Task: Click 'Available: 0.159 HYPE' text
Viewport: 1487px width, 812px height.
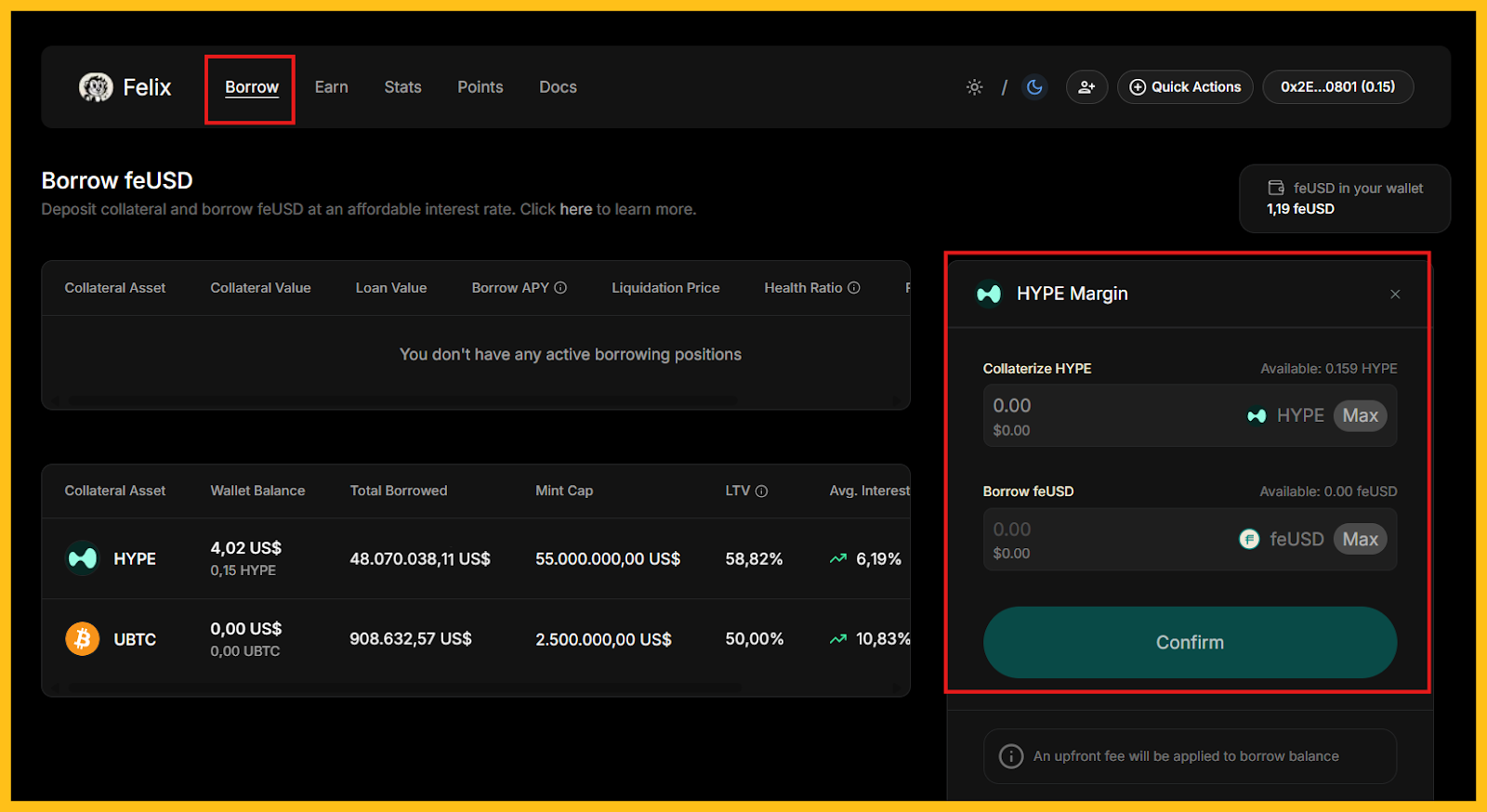Action: (1328, 369)
